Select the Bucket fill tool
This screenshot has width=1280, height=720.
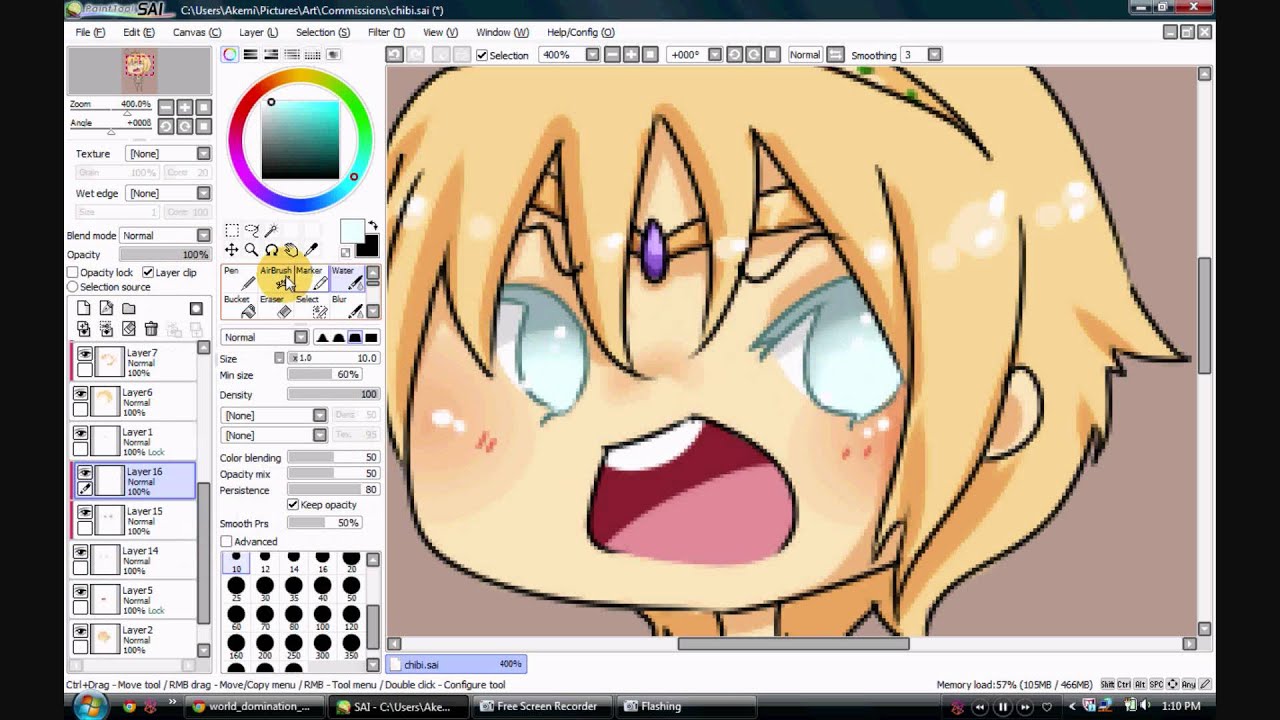pos(239,306)
